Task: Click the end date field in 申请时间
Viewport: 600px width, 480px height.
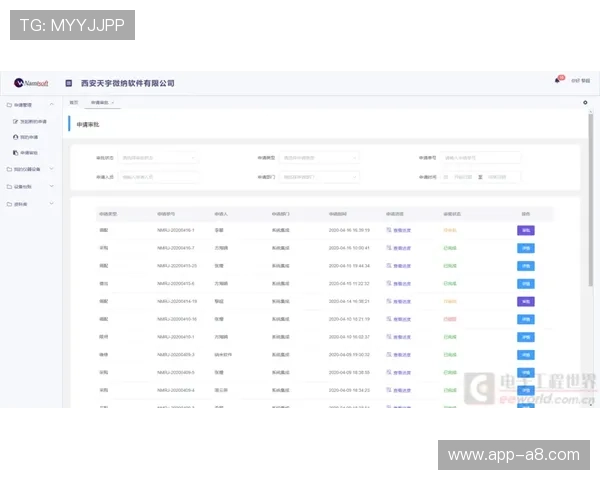Action: (x=497, y=177)
